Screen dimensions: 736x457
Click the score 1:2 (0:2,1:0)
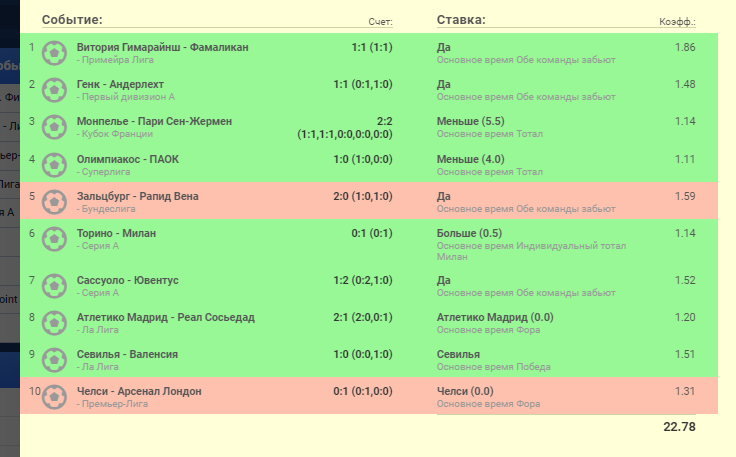(x=363, y=281)
